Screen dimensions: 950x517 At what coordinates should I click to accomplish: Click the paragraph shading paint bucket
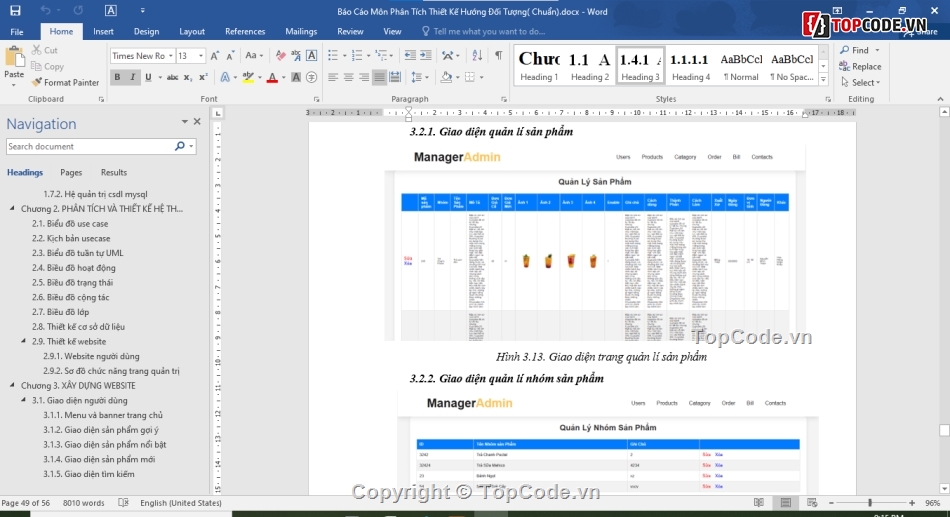click(447, 78)
